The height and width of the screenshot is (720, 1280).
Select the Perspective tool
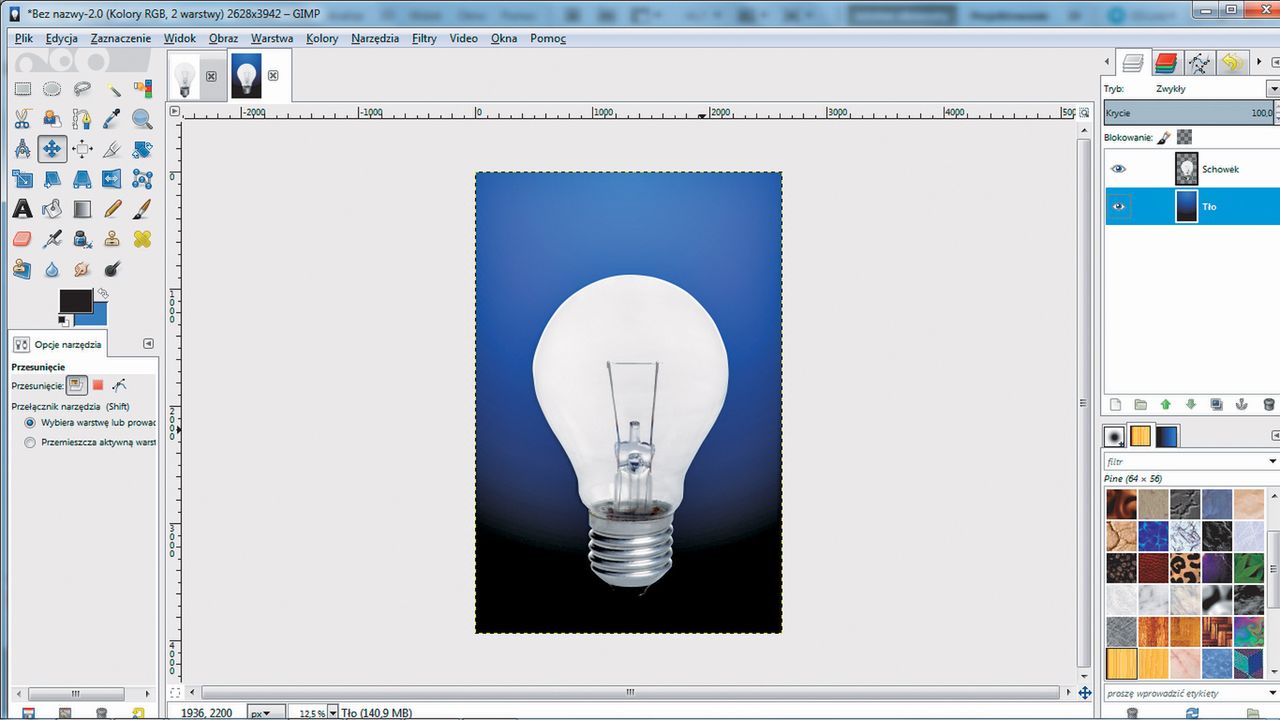click(x=82, y=180)
